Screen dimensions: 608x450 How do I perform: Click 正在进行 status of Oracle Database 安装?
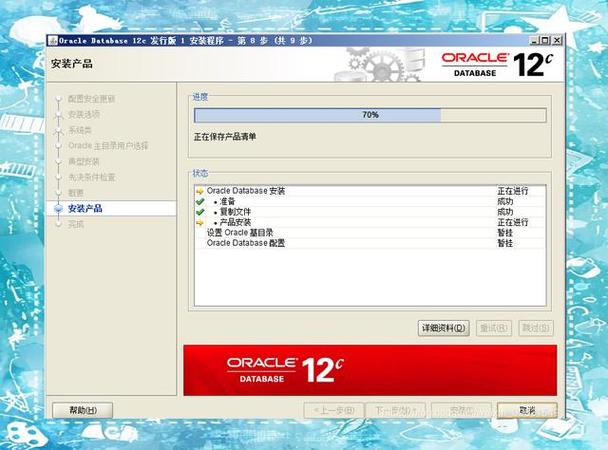[x=513, y=191]
